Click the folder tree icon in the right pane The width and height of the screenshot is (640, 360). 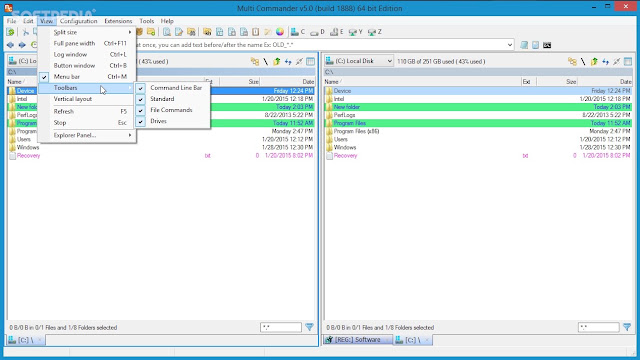point(572,62)
